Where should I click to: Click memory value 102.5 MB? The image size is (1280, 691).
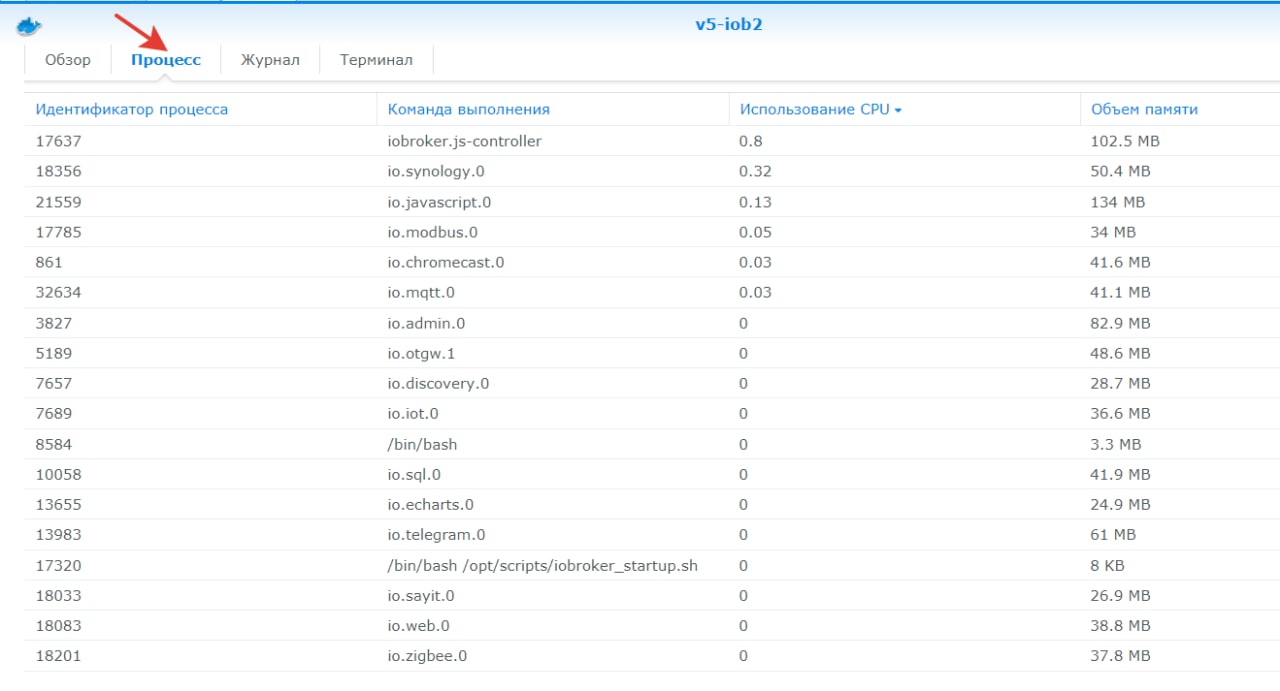(1125, 141)
